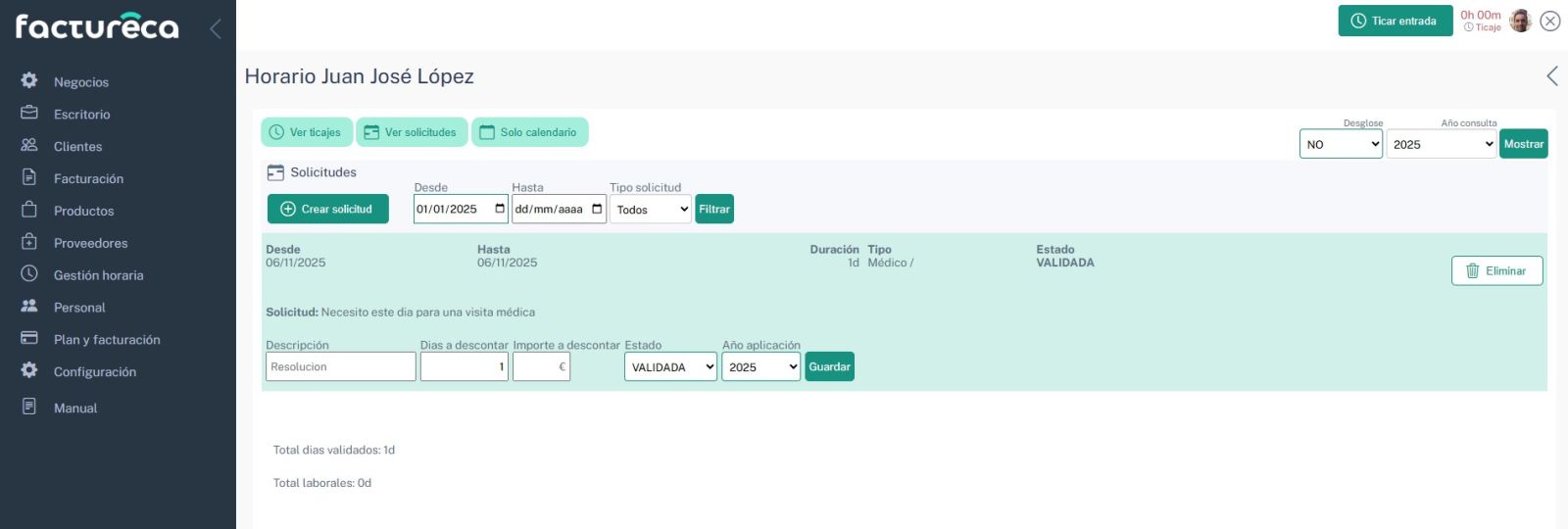Image resolution: width=1568 pixels, height=529 pixels.
Task: Click the circled X icon at top right
Action: click(x=1549, y=21)
